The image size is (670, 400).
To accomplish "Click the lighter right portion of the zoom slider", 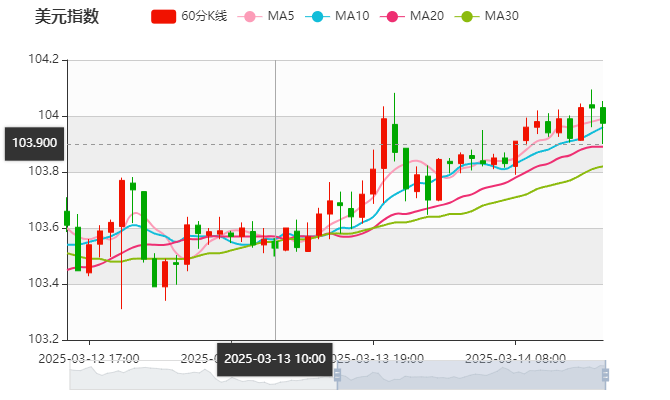I will click(470, 376).
